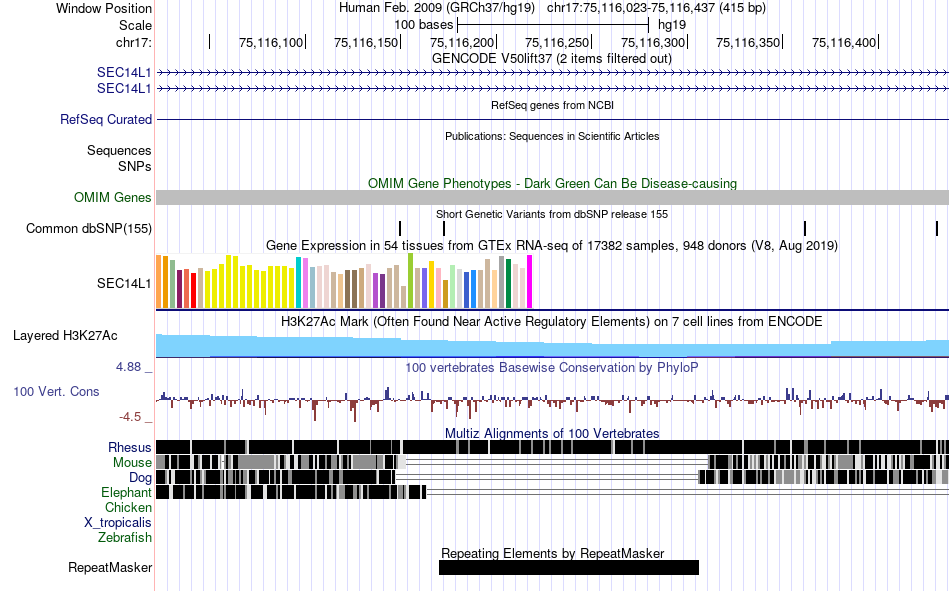Viewport: 950px width, 591px height.
Task: Click the dbSNP variant tick just right of 75,116,350
Action: point(805,229)
